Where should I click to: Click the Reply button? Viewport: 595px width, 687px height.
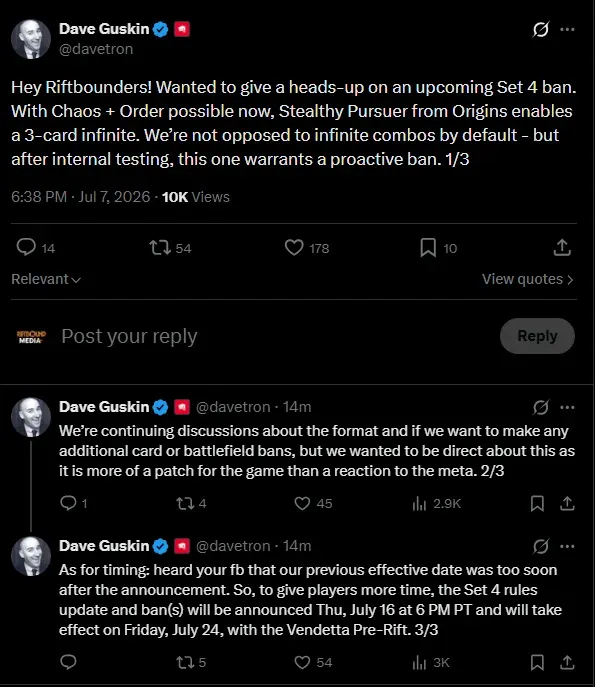pos(537,336)
